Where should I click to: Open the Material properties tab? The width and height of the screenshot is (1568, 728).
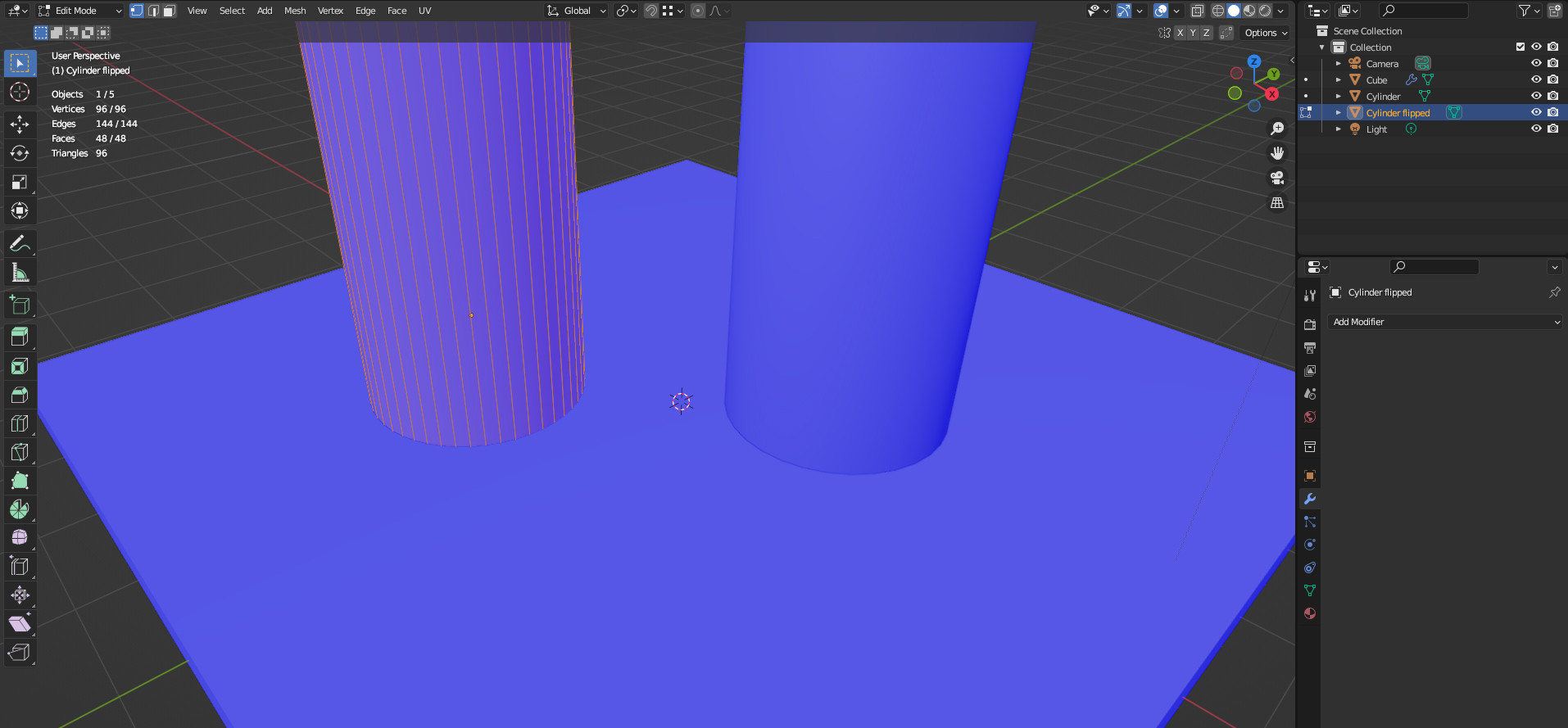point(1309,613)
